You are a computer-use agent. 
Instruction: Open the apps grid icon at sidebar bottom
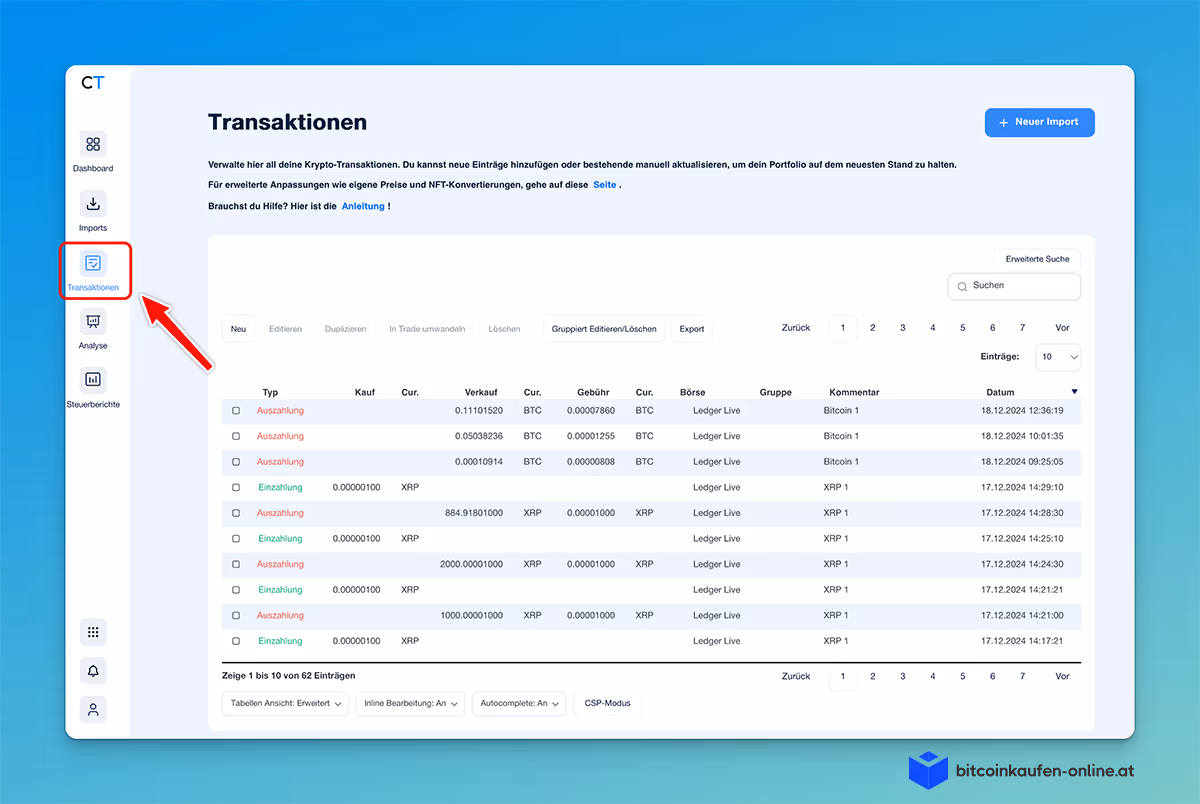tap(93, 632)
